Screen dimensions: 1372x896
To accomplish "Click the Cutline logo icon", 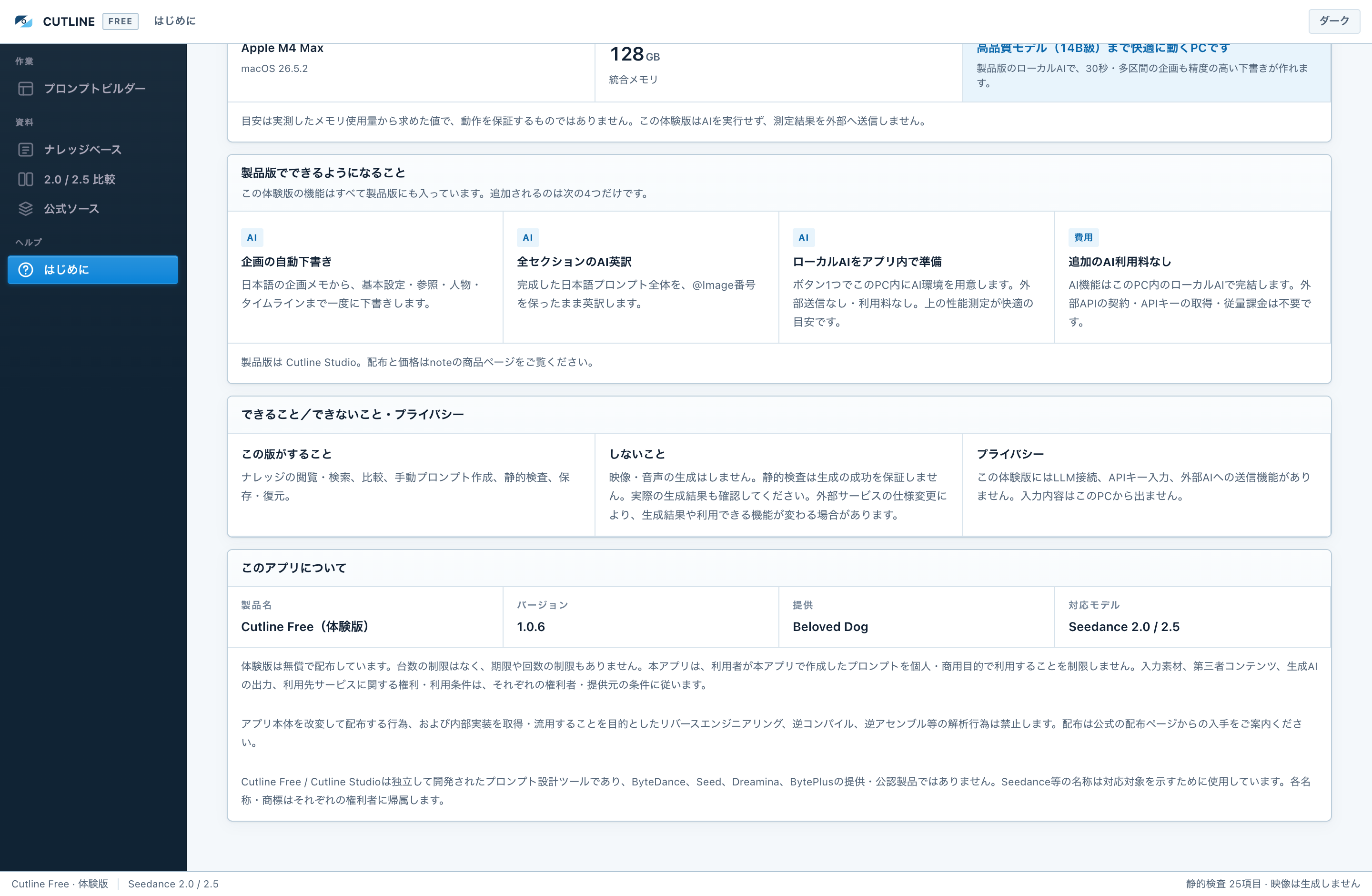I will (24, 21).
